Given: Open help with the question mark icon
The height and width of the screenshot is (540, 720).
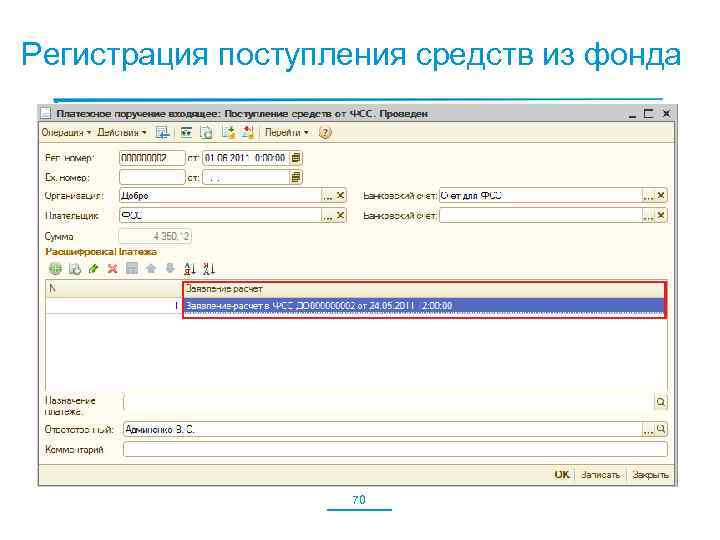Looking at the screenshot, I should (325, 133).
